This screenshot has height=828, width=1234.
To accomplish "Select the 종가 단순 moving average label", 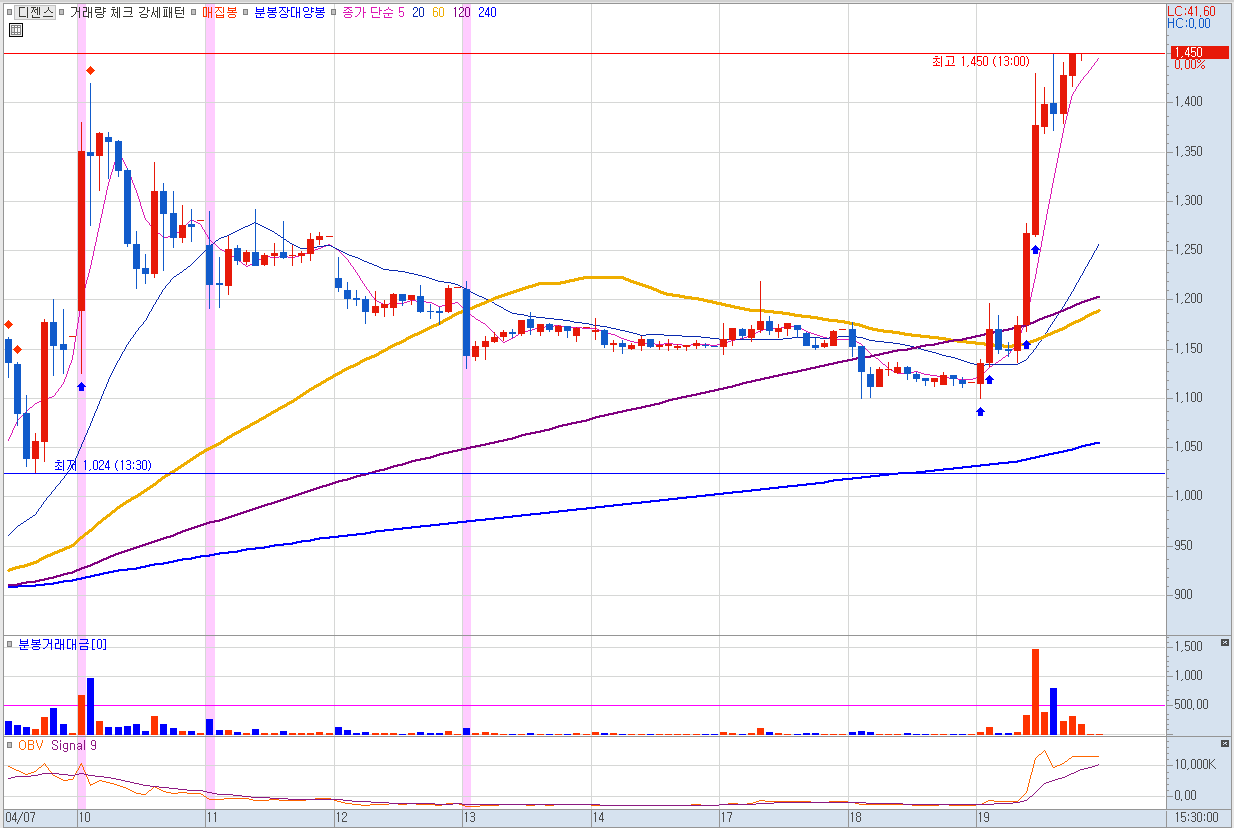I will (x=367, y=13).
